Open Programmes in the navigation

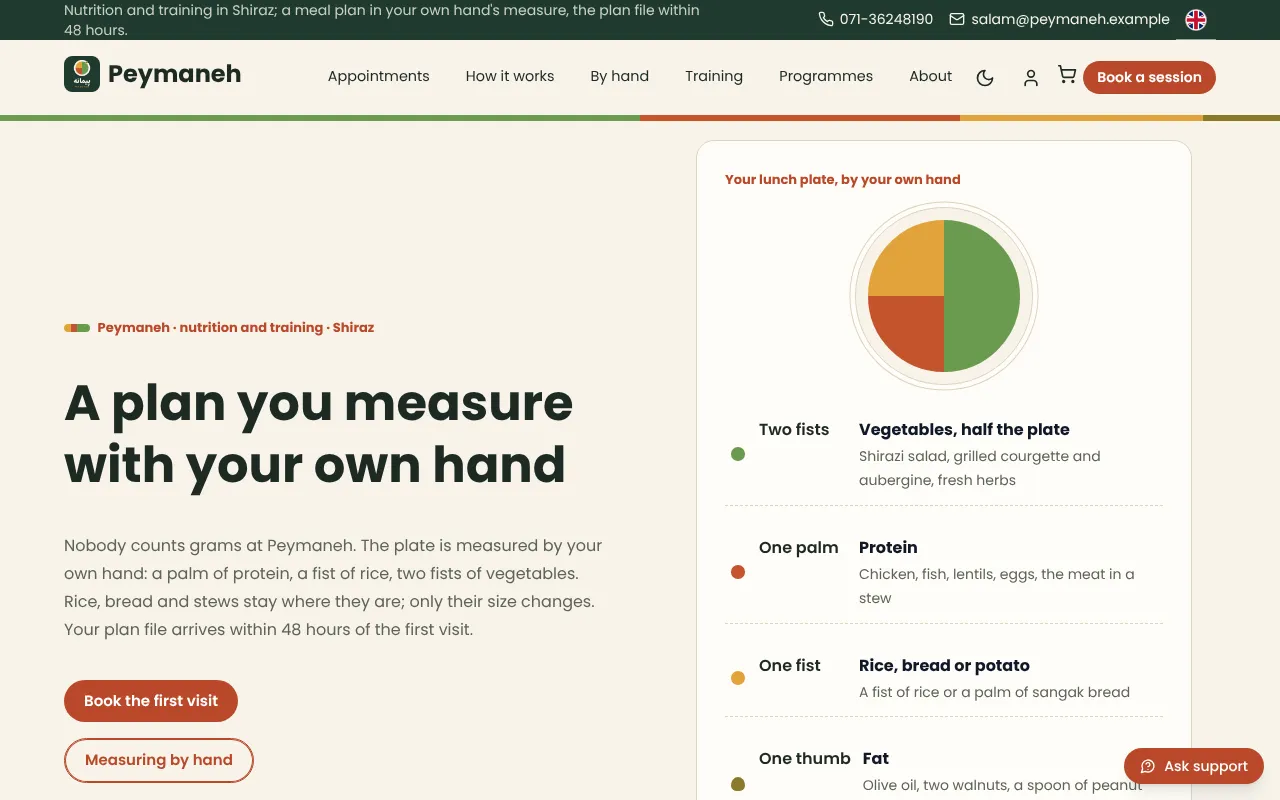[826, 76]
